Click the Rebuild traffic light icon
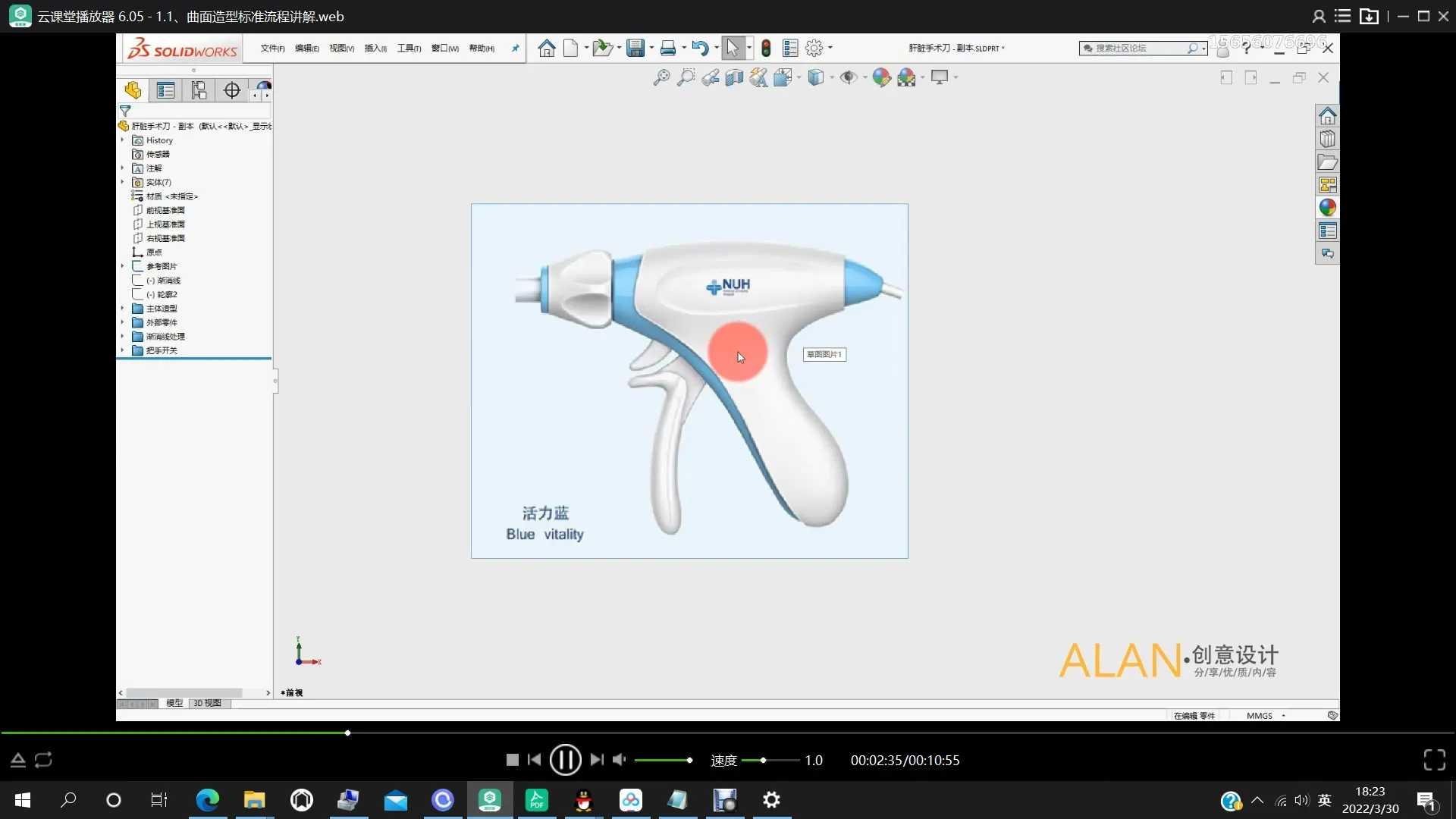The height and width of the screenshot is (819, 1456). pos(766,49)
